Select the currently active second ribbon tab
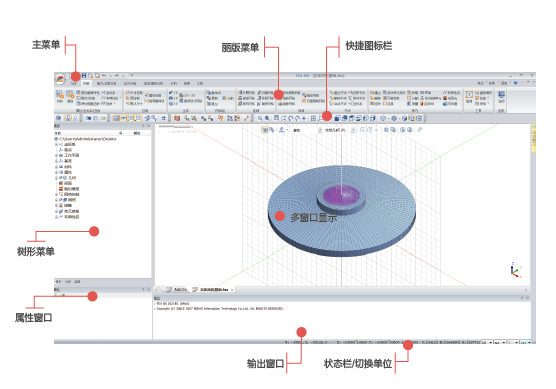 coord(86,83)
